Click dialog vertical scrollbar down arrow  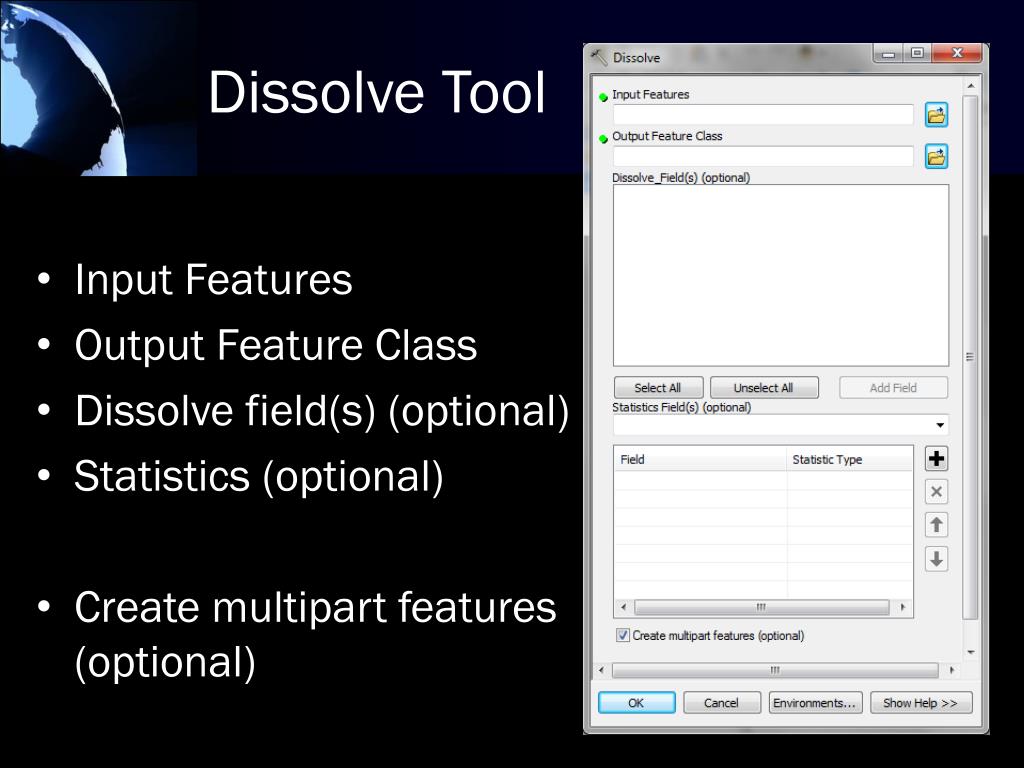pyautogui.click(x=970, y=652)
